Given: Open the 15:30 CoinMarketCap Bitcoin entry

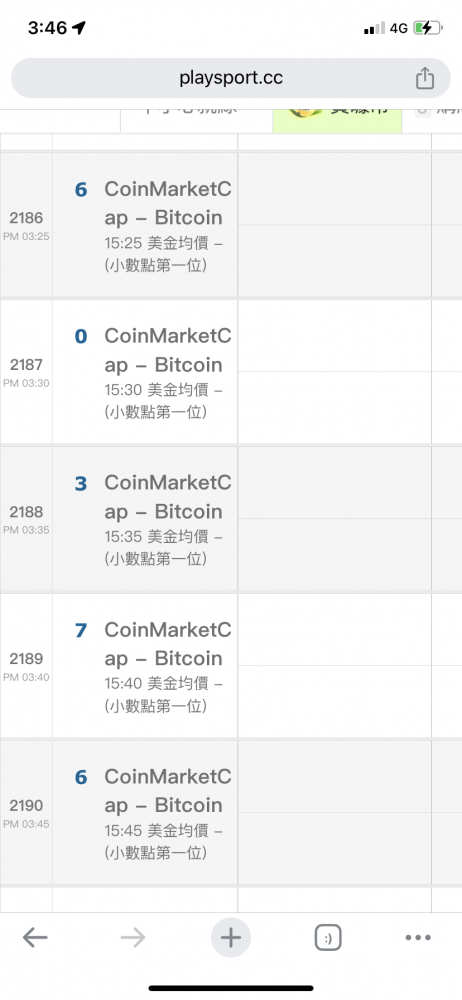Looking at the screenshot, I should point(168,372).
